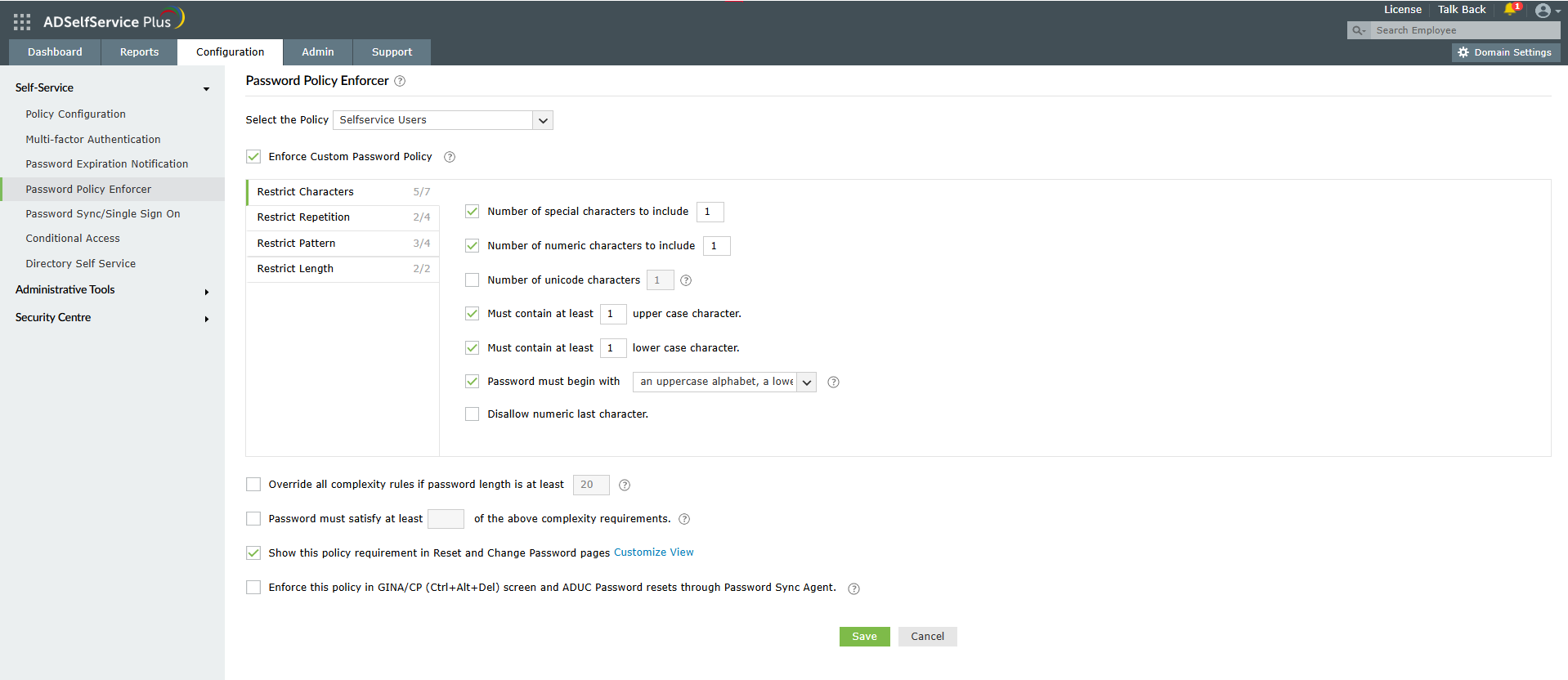Check the Number of unicode characters option
The height and width of the screenshot is (680, 1568).
(472, 280)
